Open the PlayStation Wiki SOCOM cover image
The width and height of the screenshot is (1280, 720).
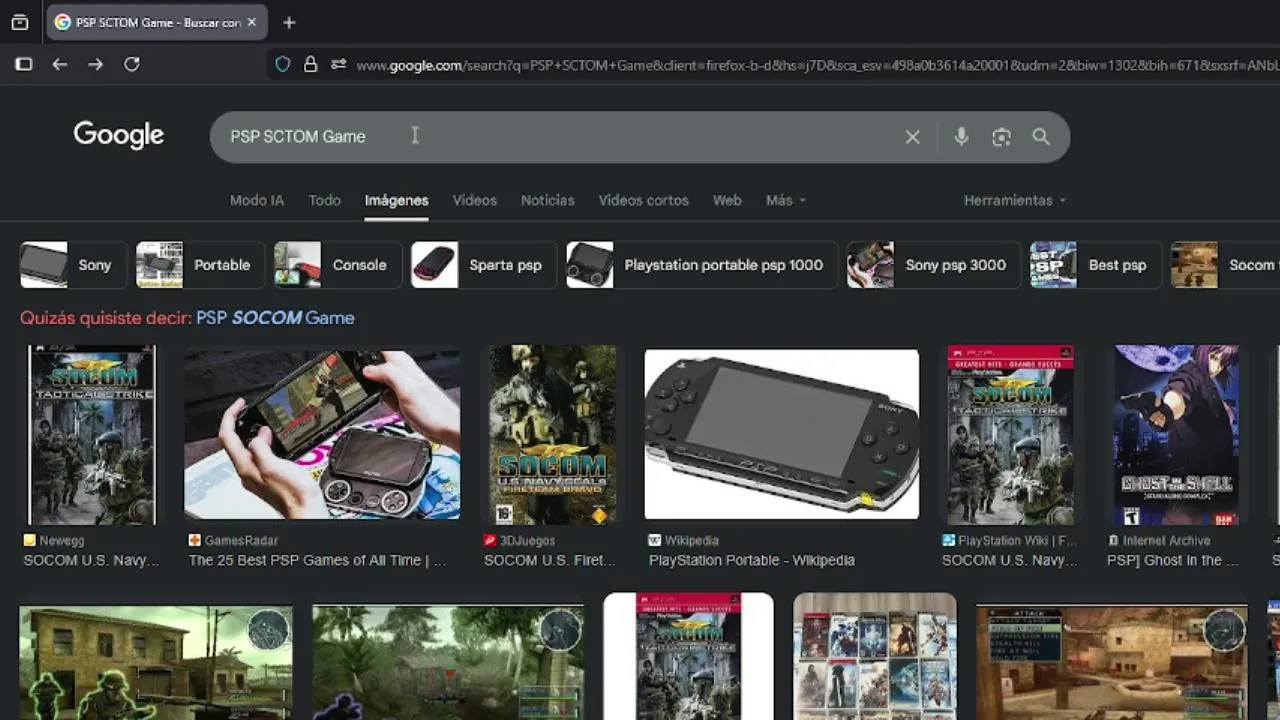coord(1011,435)
